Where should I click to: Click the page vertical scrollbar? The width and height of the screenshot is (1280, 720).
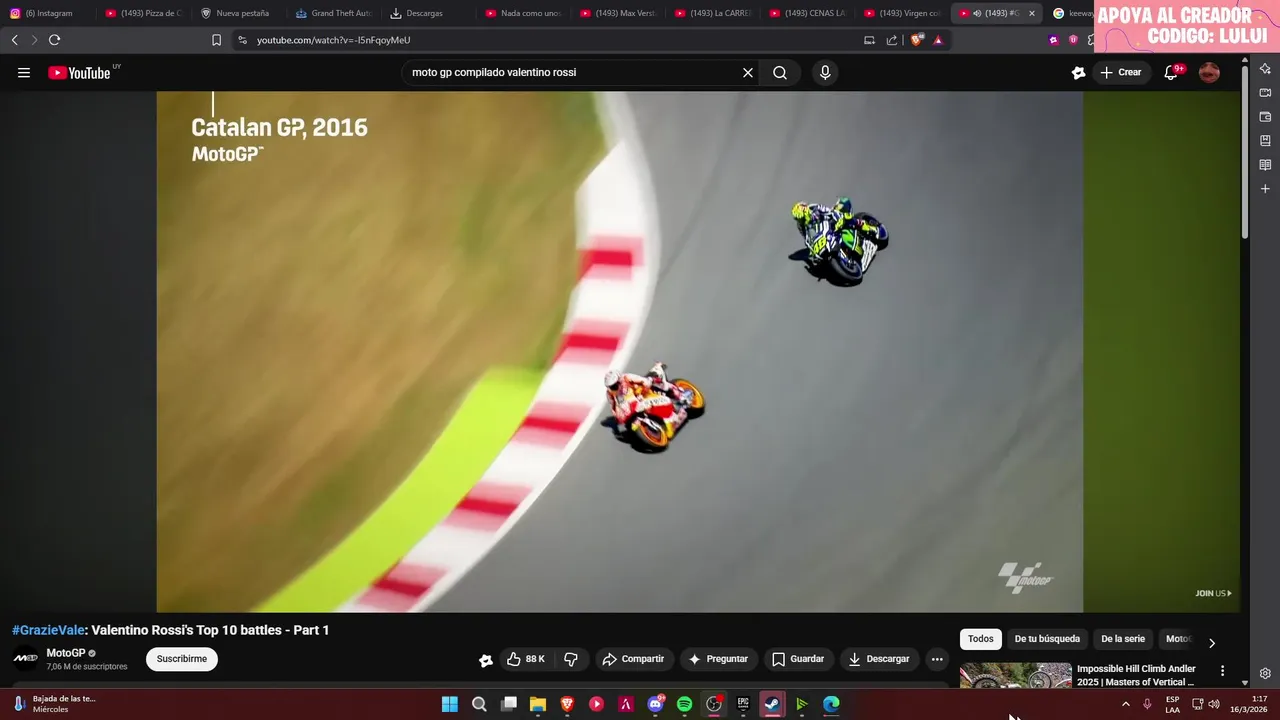(x=1245, y=150)
